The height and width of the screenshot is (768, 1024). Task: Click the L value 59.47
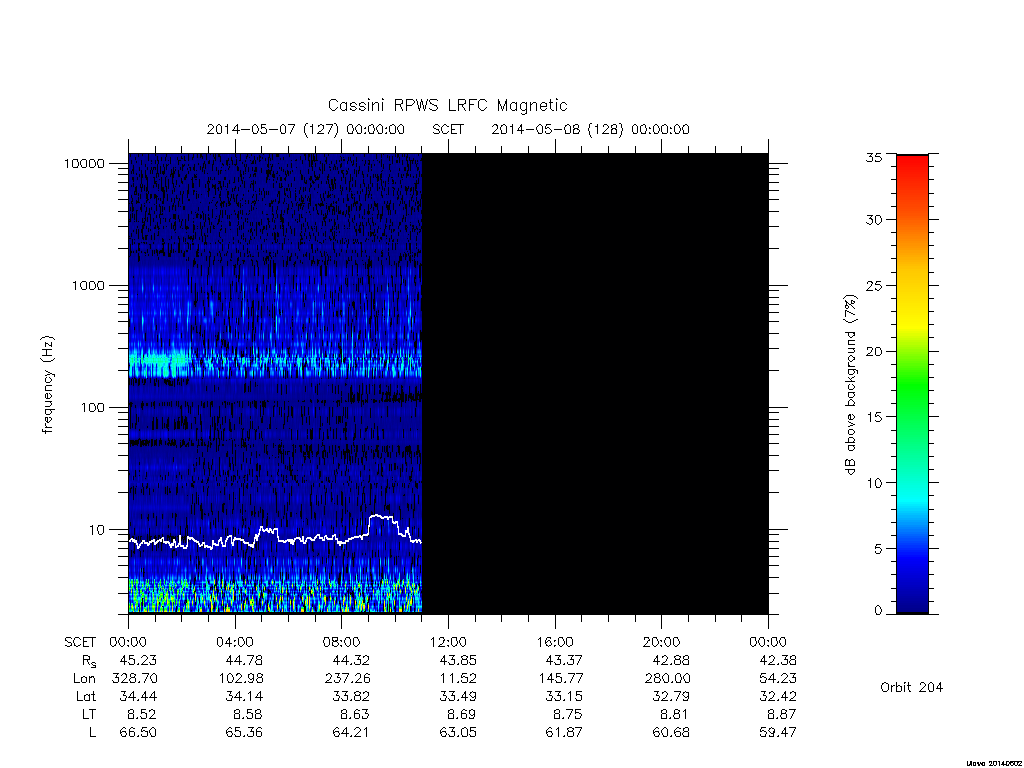tap(778, 732)
